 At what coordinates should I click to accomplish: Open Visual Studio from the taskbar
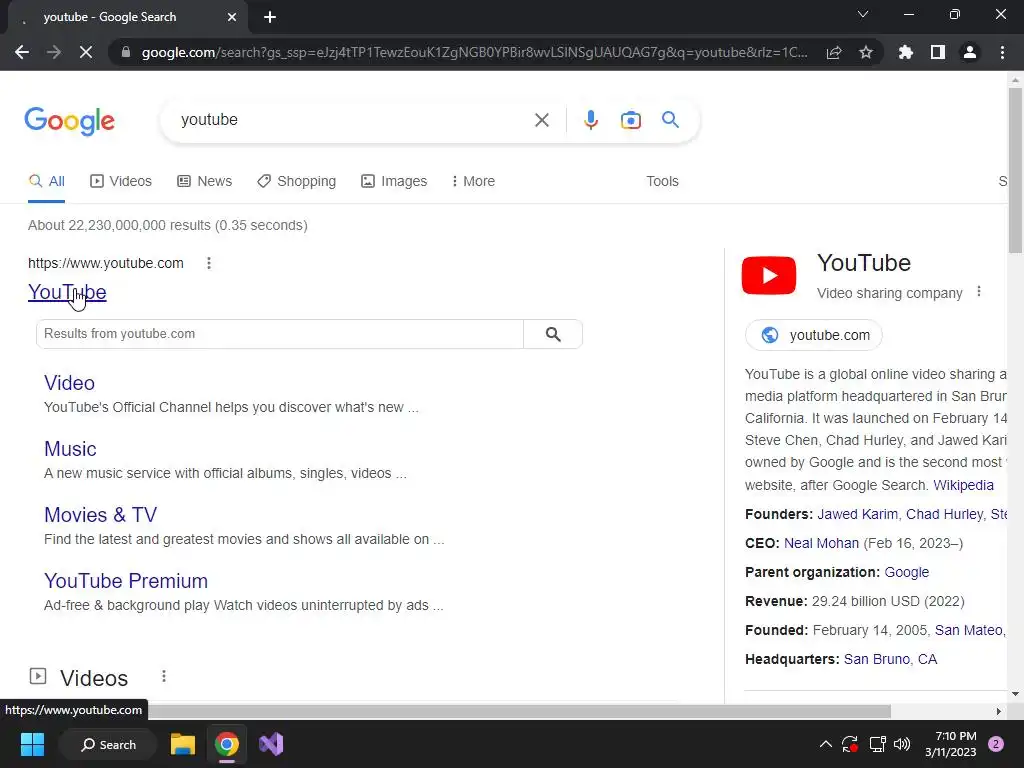(x=271, y=744)
